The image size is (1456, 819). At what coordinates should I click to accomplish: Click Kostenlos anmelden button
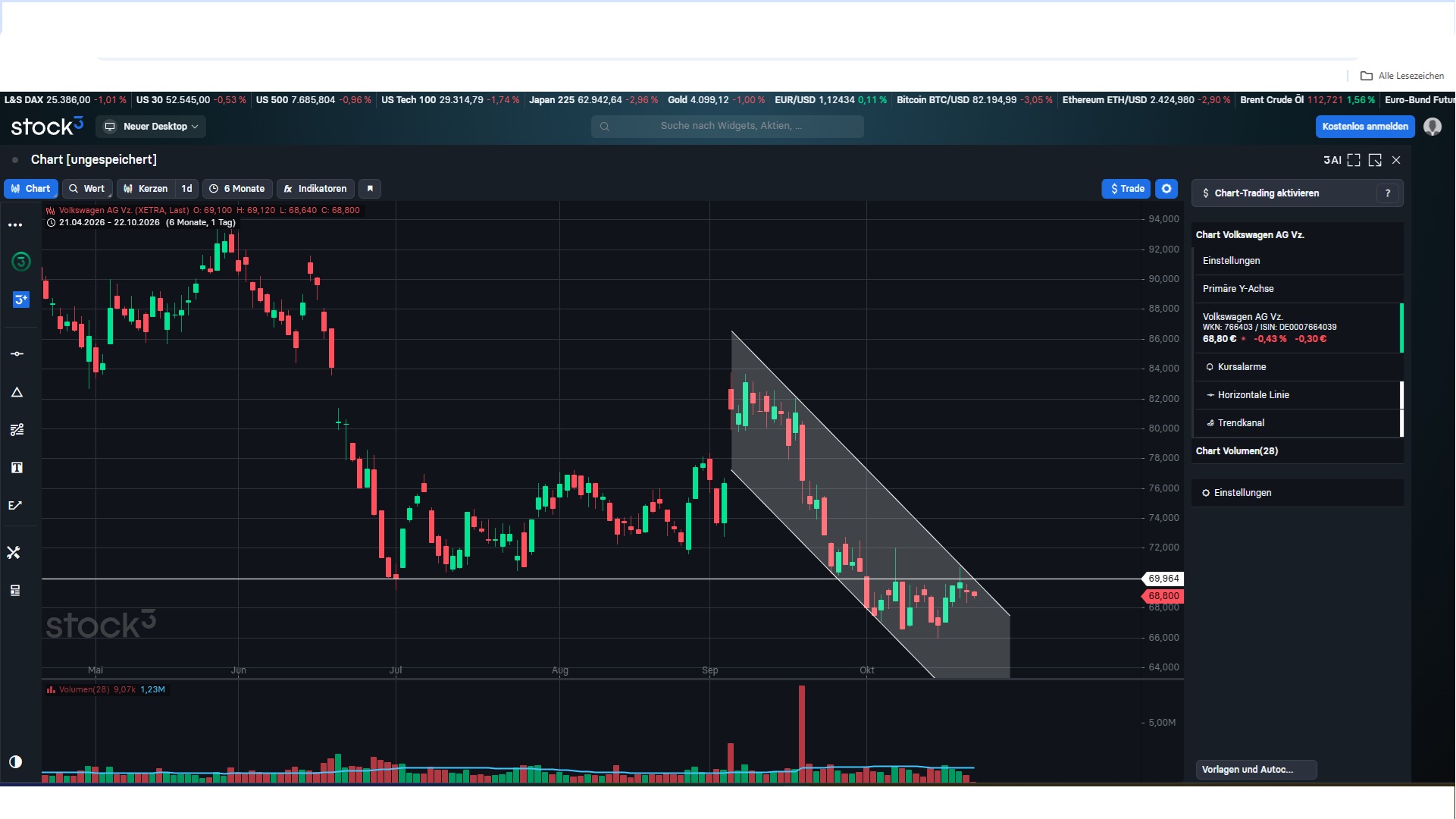(x=1365, y=127)
